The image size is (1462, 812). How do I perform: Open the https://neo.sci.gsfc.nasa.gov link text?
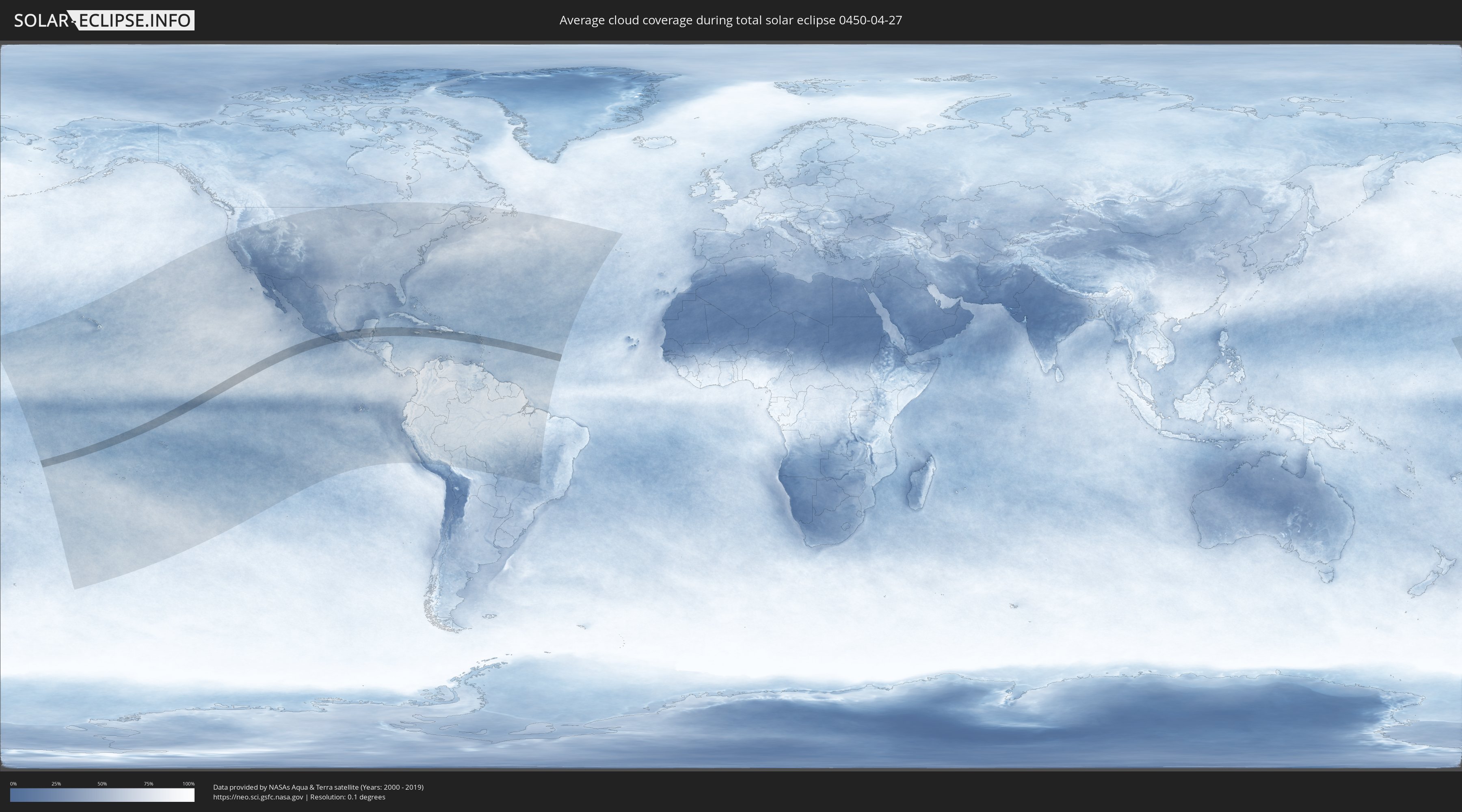[258, 797]
